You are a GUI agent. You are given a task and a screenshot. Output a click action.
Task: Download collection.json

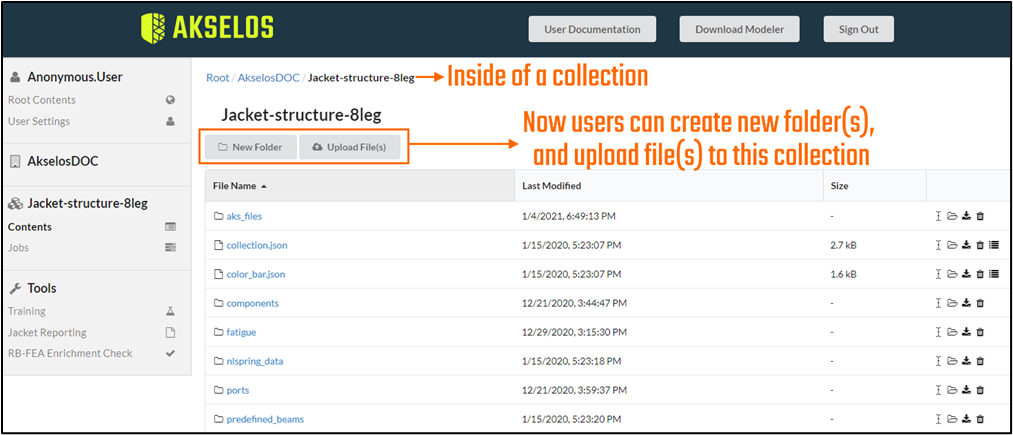(x=966, y=245)
